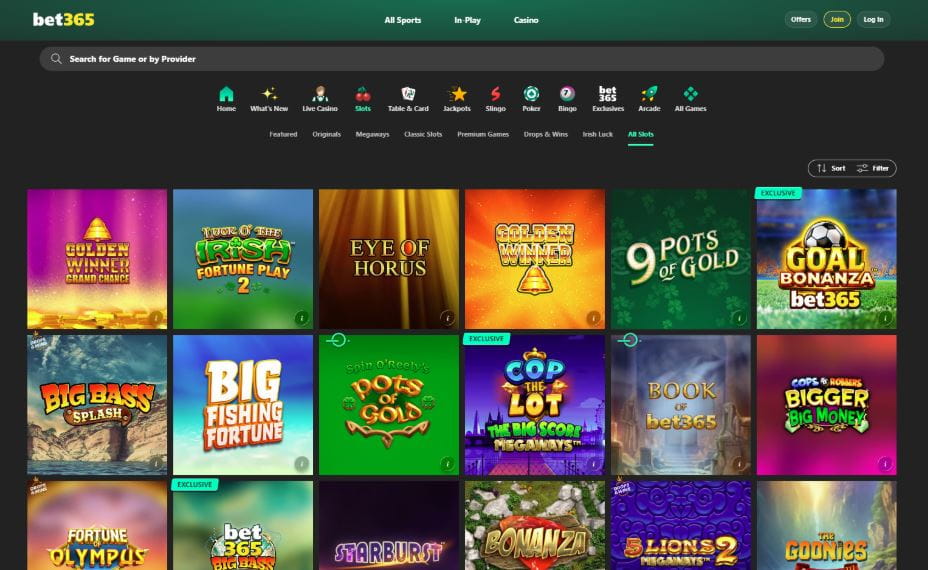Switch to the Originals tab
The image size is (928, 570).
[x=326, y=134]
